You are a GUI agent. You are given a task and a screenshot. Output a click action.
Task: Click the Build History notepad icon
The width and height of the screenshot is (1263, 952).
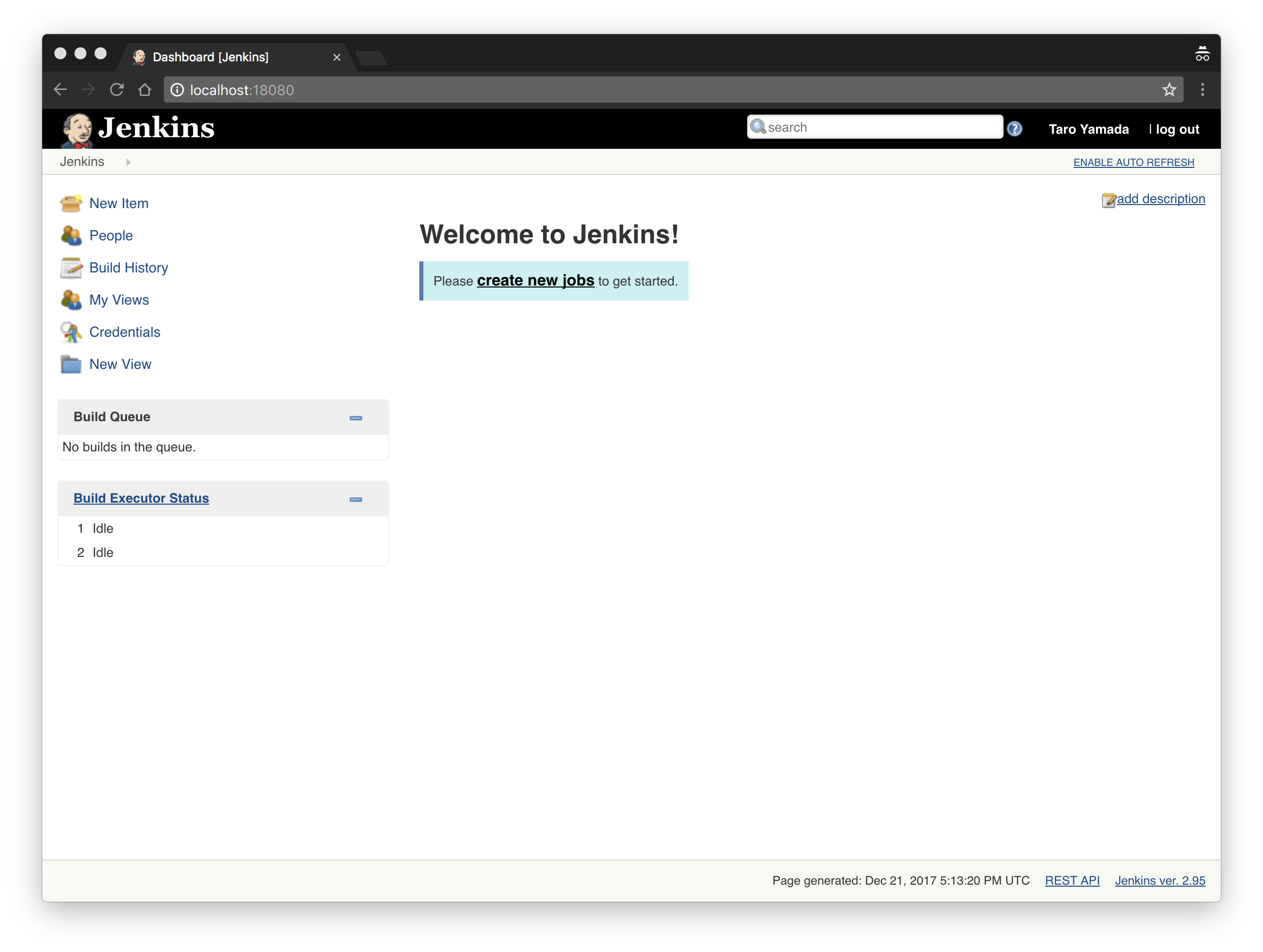click(71, 268)
